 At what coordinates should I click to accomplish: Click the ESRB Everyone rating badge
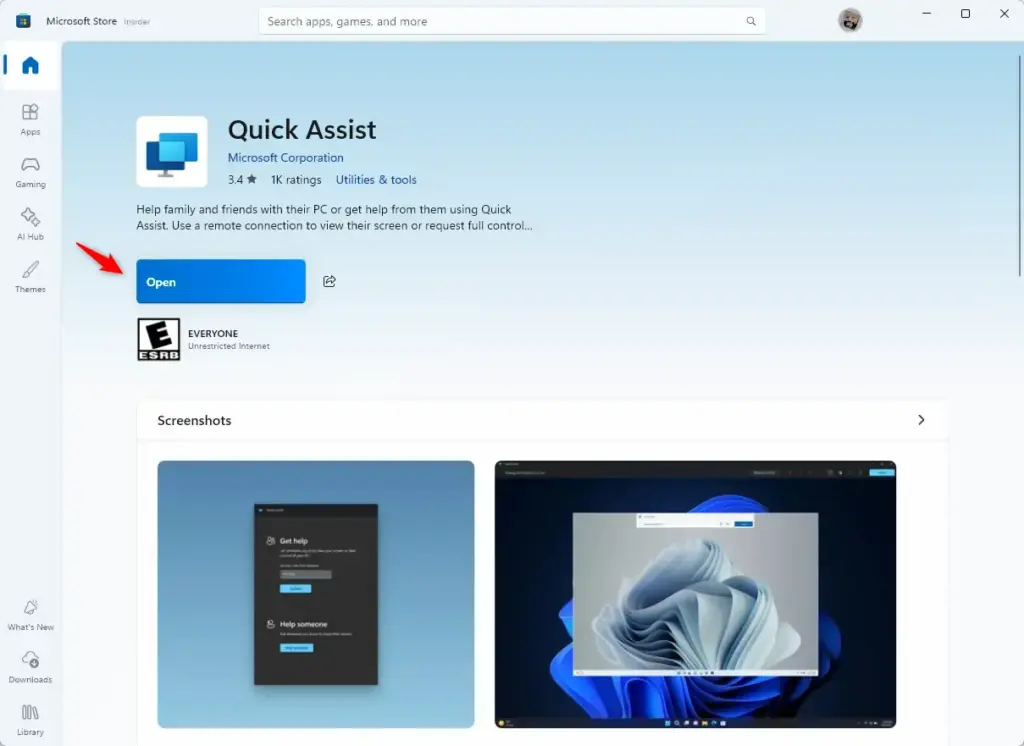(159, 339)
